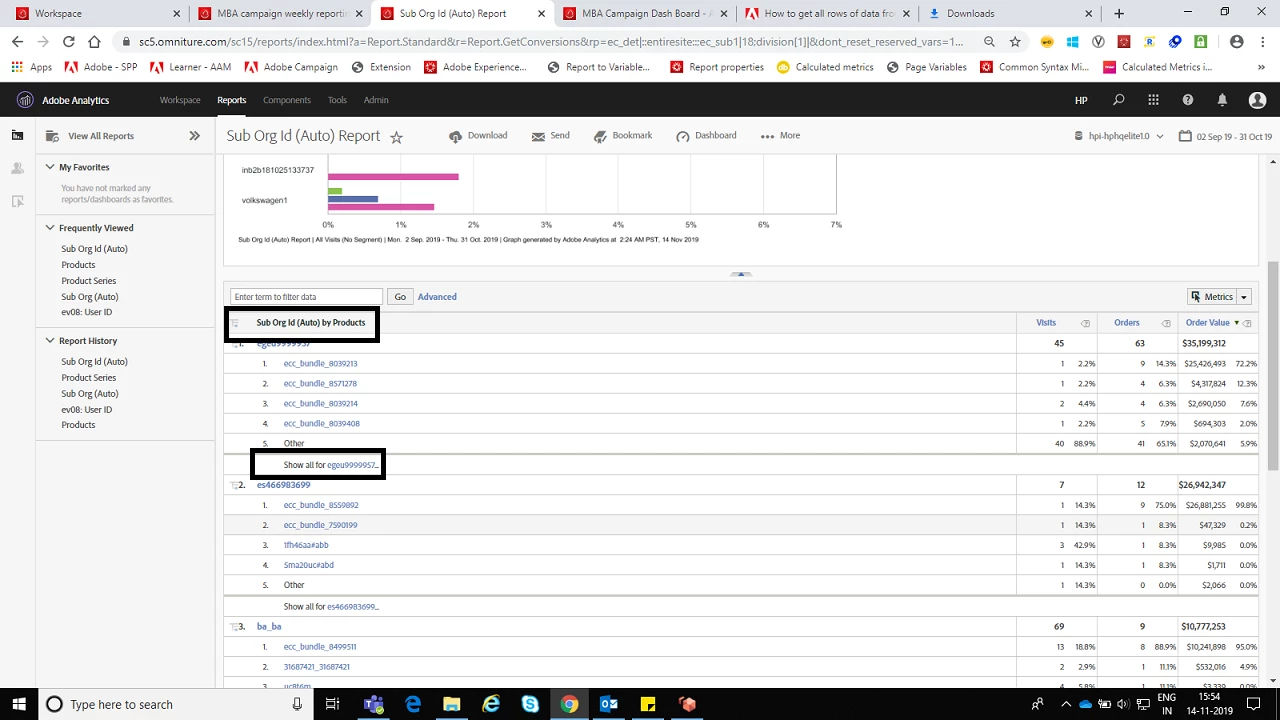Open the Adobe Analytics search icon
Viewport: 1280px width, 720px height.
1119,100
